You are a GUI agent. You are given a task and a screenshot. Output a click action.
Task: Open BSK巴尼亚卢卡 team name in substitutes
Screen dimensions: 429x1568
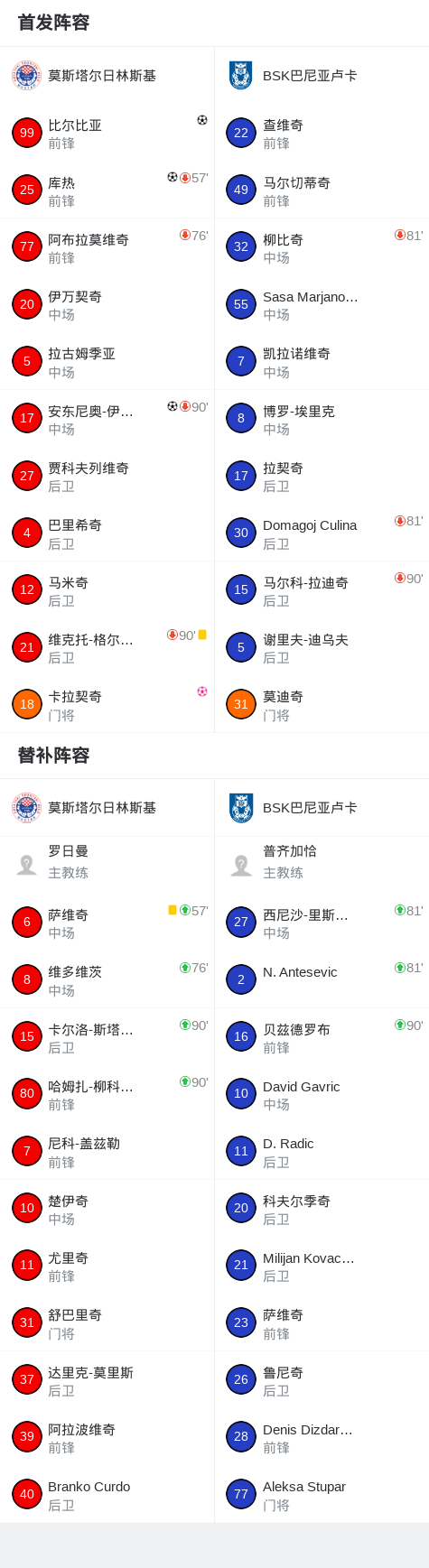310,808
